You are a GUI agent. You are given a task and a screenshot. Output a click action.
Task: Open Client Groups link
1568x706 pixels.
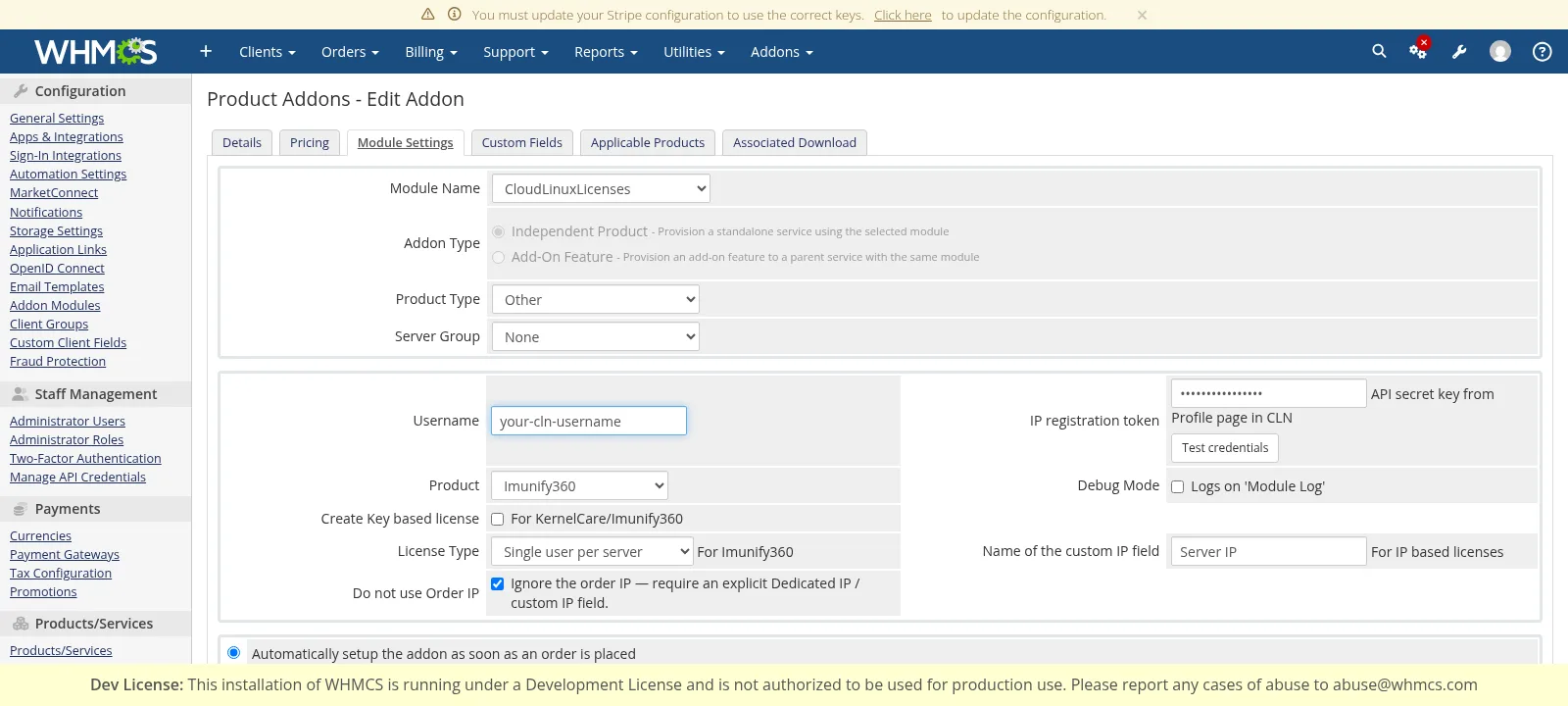49,324
